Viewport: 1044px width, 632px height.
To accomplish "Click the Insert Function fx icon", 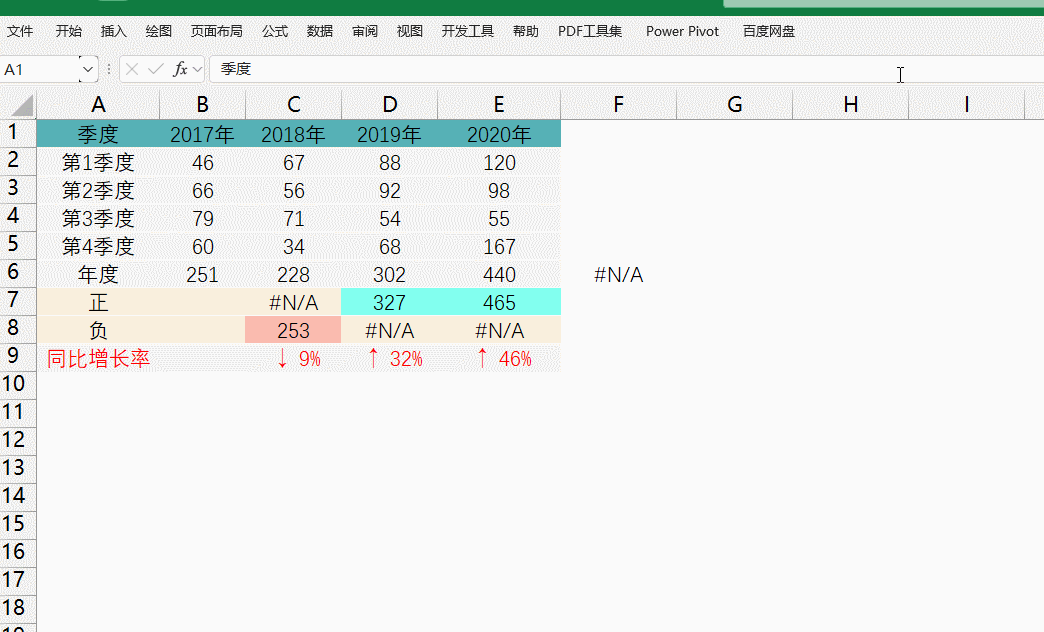I will click(x=180, y=69).
